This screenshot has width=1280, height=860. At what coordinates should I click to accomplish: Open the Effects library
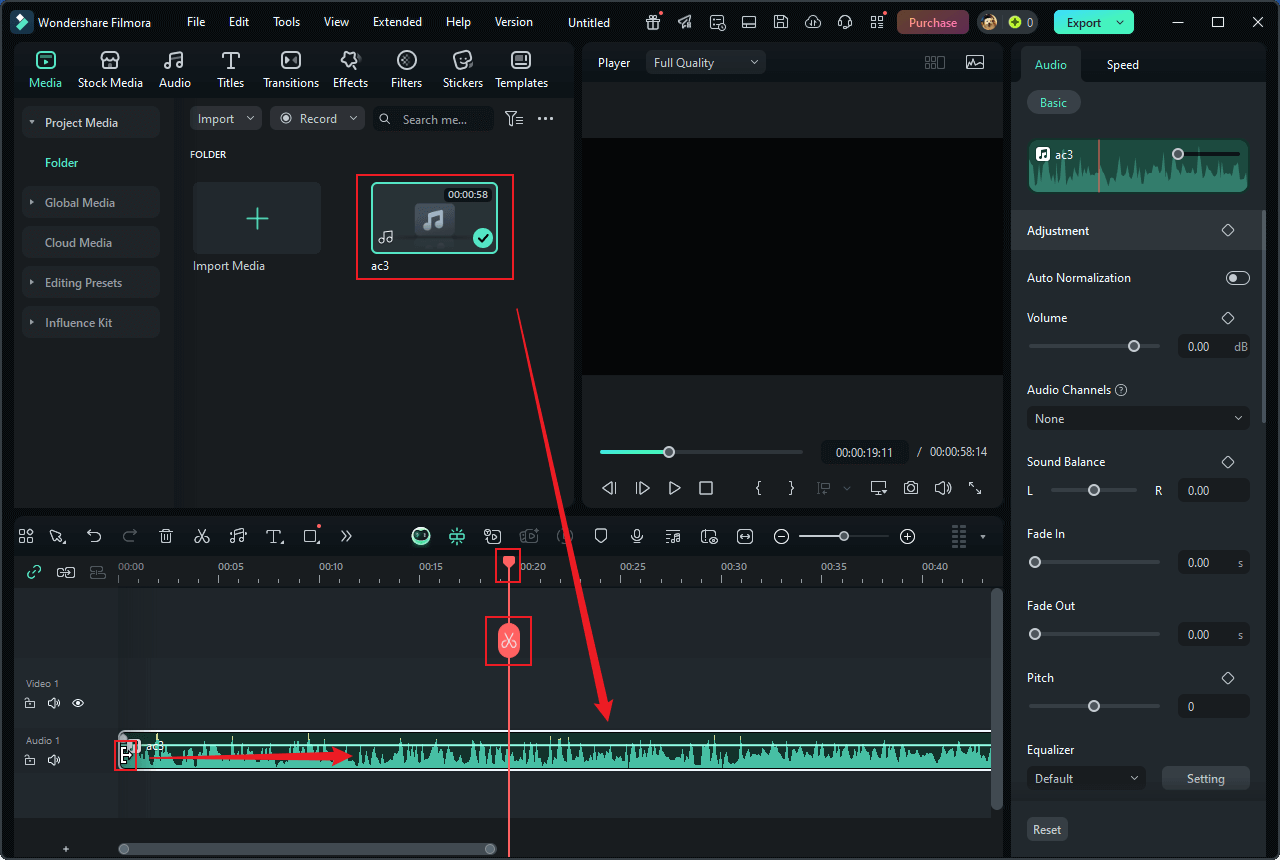click(350, 70)
